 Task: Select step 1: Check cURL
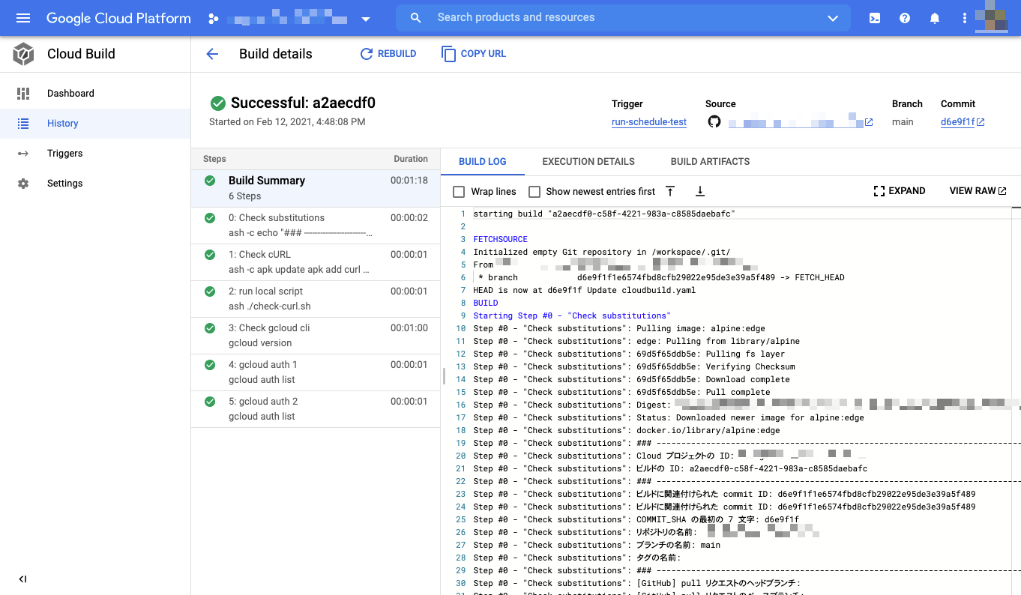[316, 262]
